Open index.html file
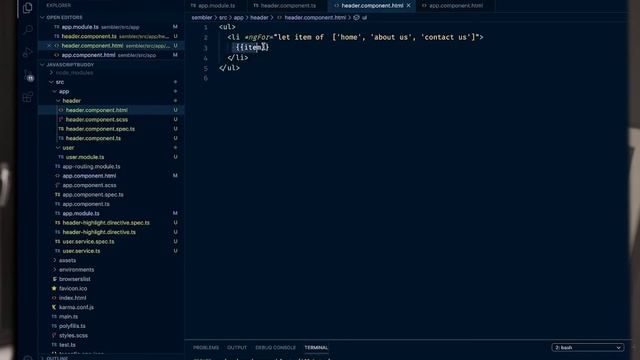Viewport: 640px width, 360px height. click(72, 298)
